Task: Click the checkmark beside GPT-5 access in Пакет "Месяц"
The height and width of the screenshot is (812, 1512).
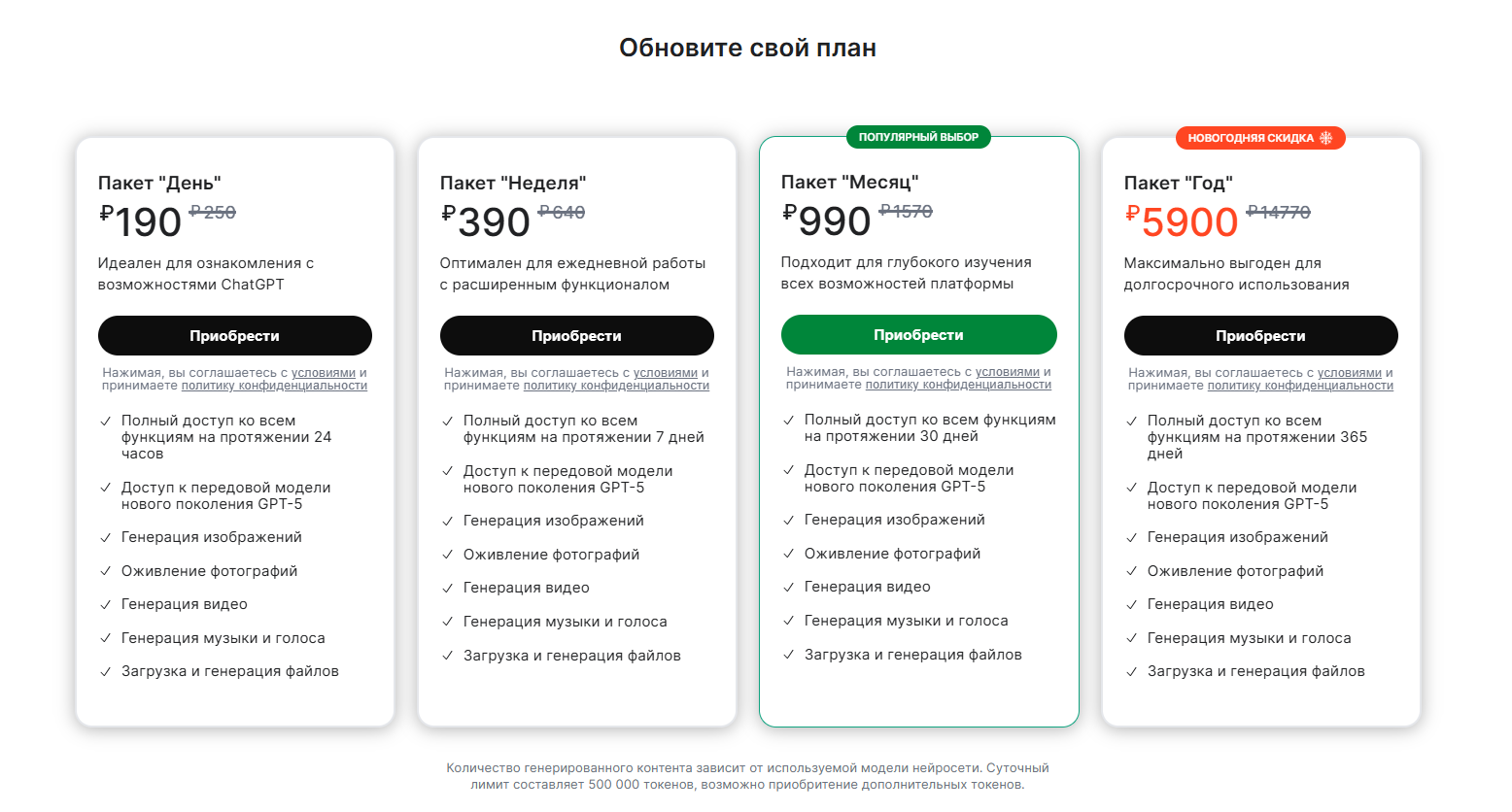Action: click(x=789, y=469)
